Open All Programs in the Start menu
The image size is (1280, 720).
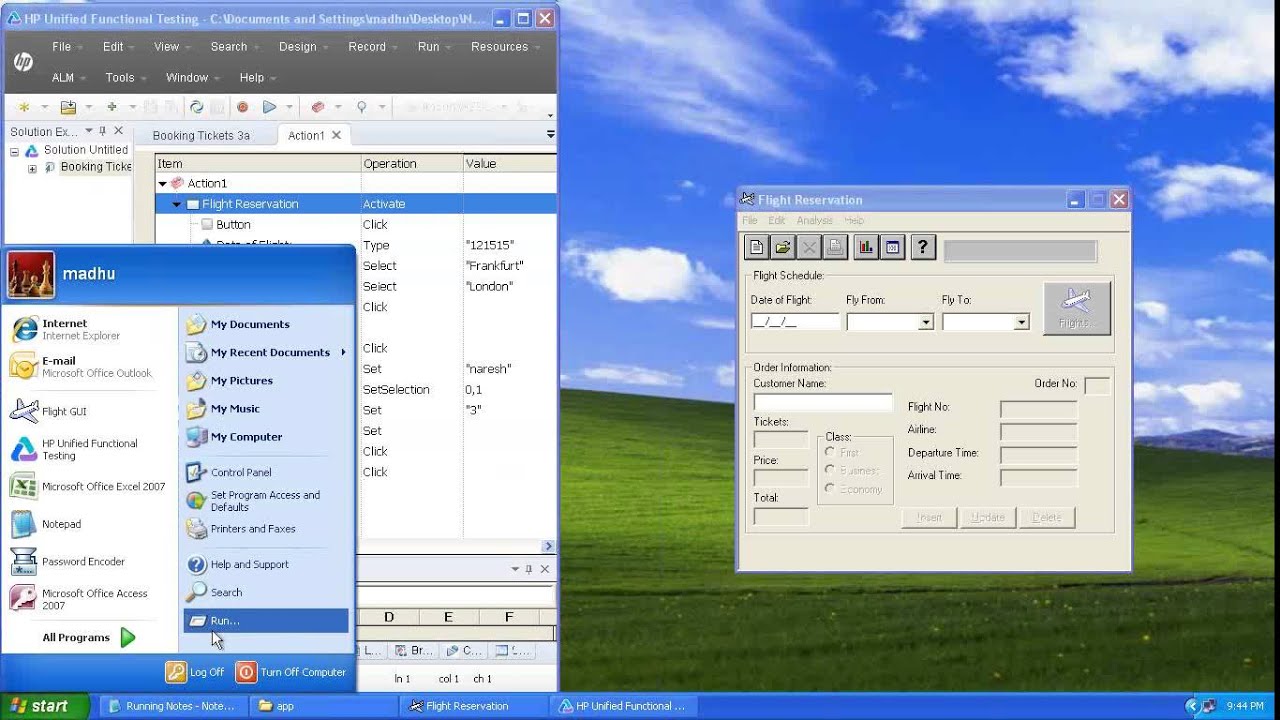tap(88, 637)
